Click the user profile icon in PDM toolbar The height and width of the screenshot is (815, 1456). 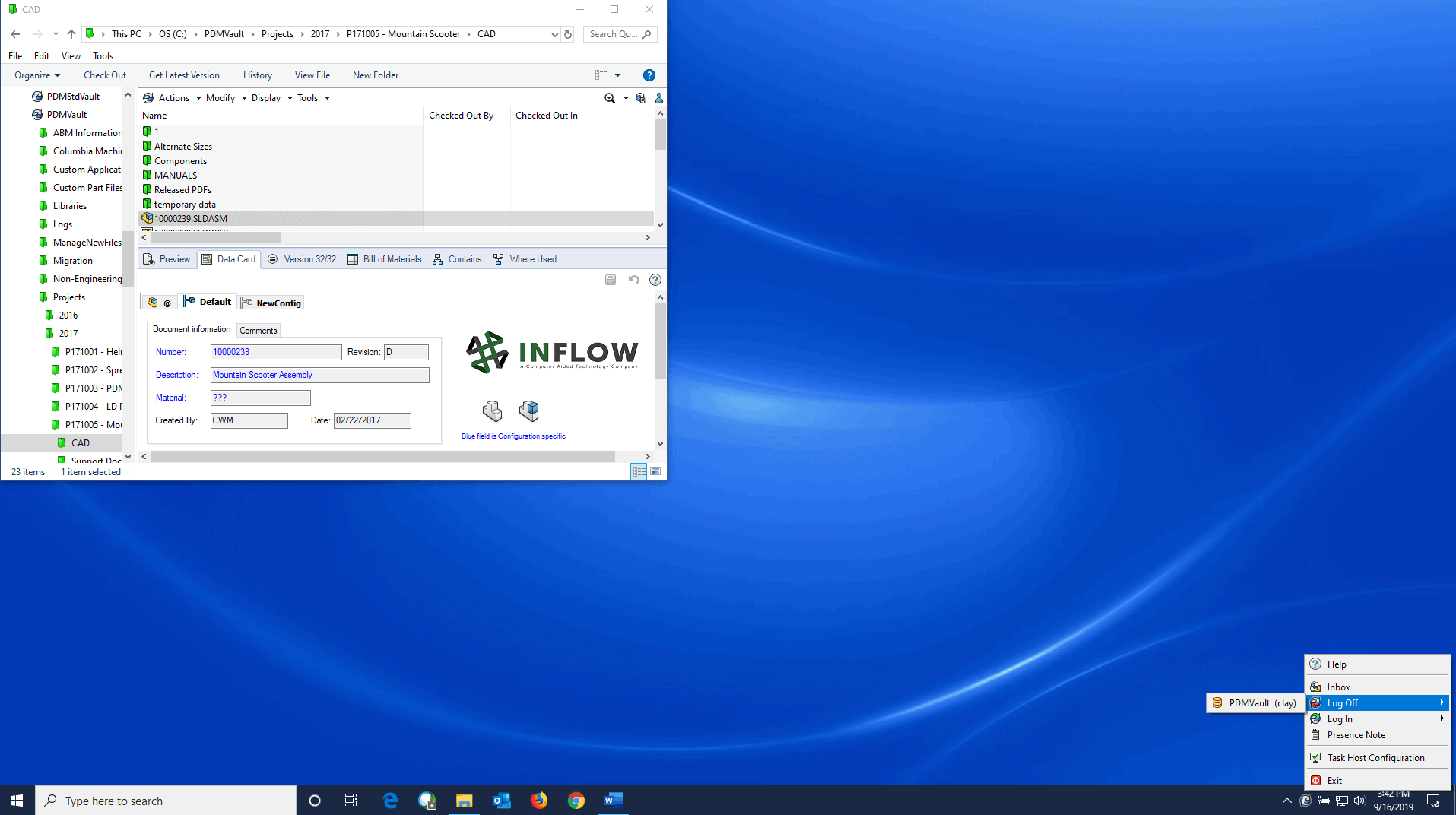pyautogui.click(x=659, y=98)
